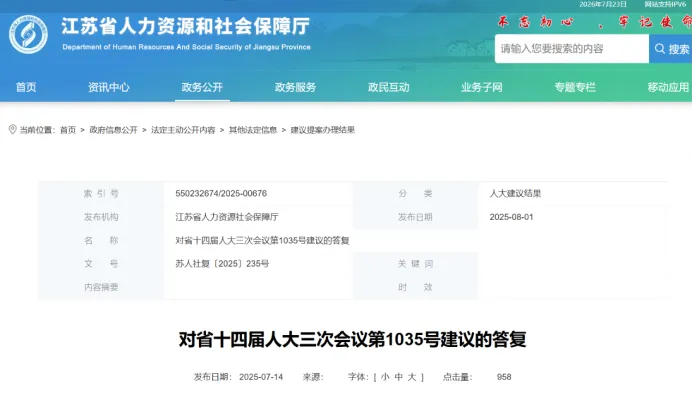Click the 索引号 label cell
Image resolution: width=693 pixels, height=395 pixels.
click(101, 194)
